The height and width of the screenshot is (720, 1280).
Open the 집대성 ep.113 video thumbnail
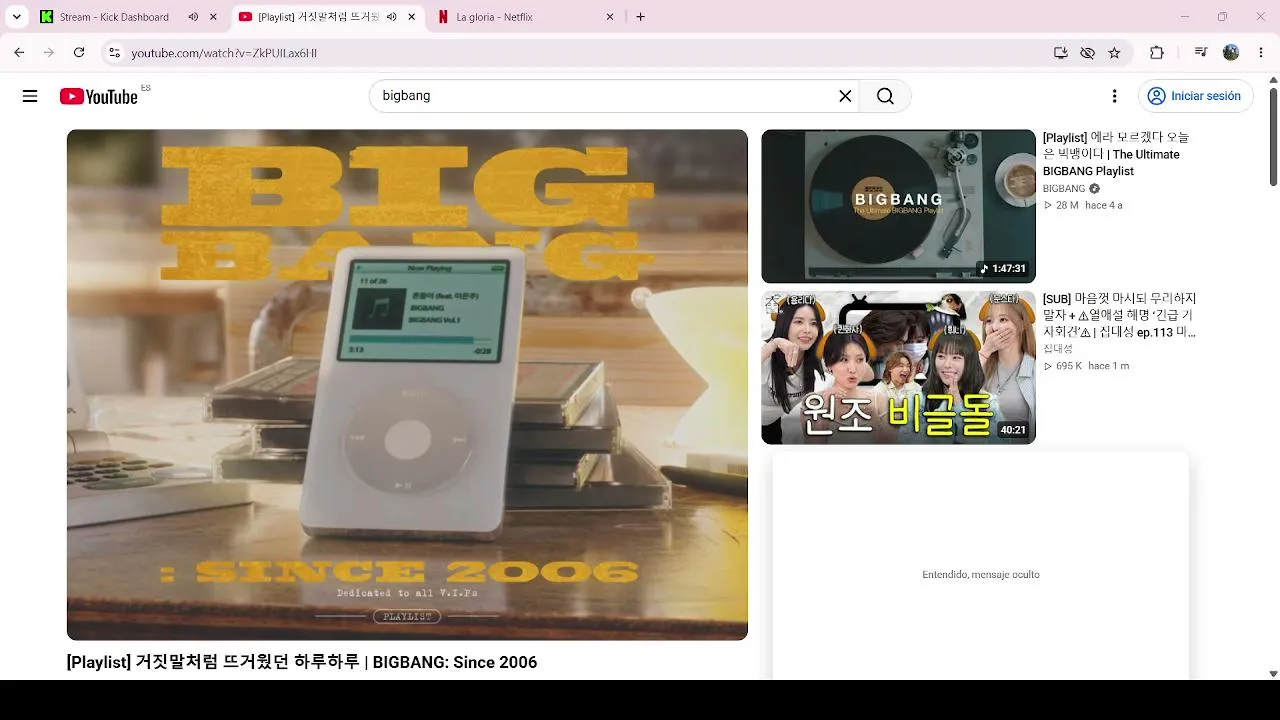click(898, 367)
